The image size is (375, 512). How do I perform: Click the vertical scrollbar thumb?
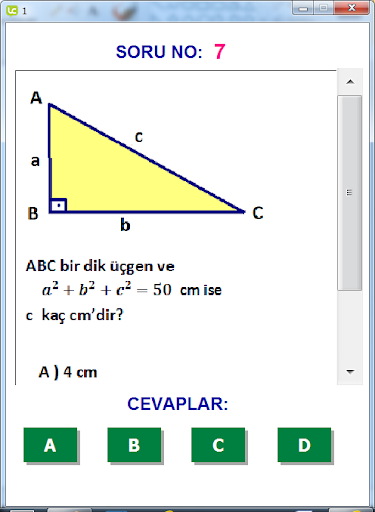(x=350, y=193)
